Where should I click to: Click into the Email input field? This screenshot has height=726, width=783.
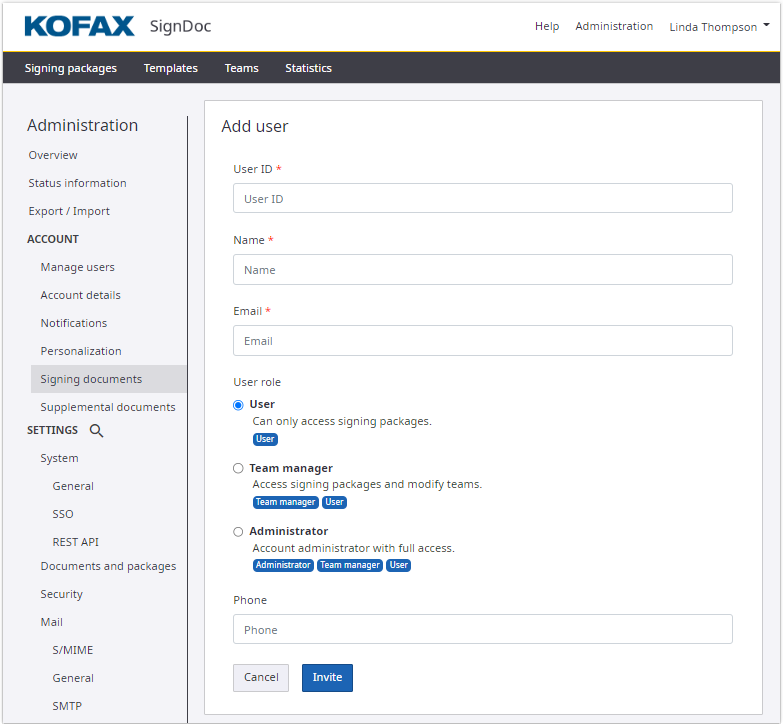tap(482, 341)
